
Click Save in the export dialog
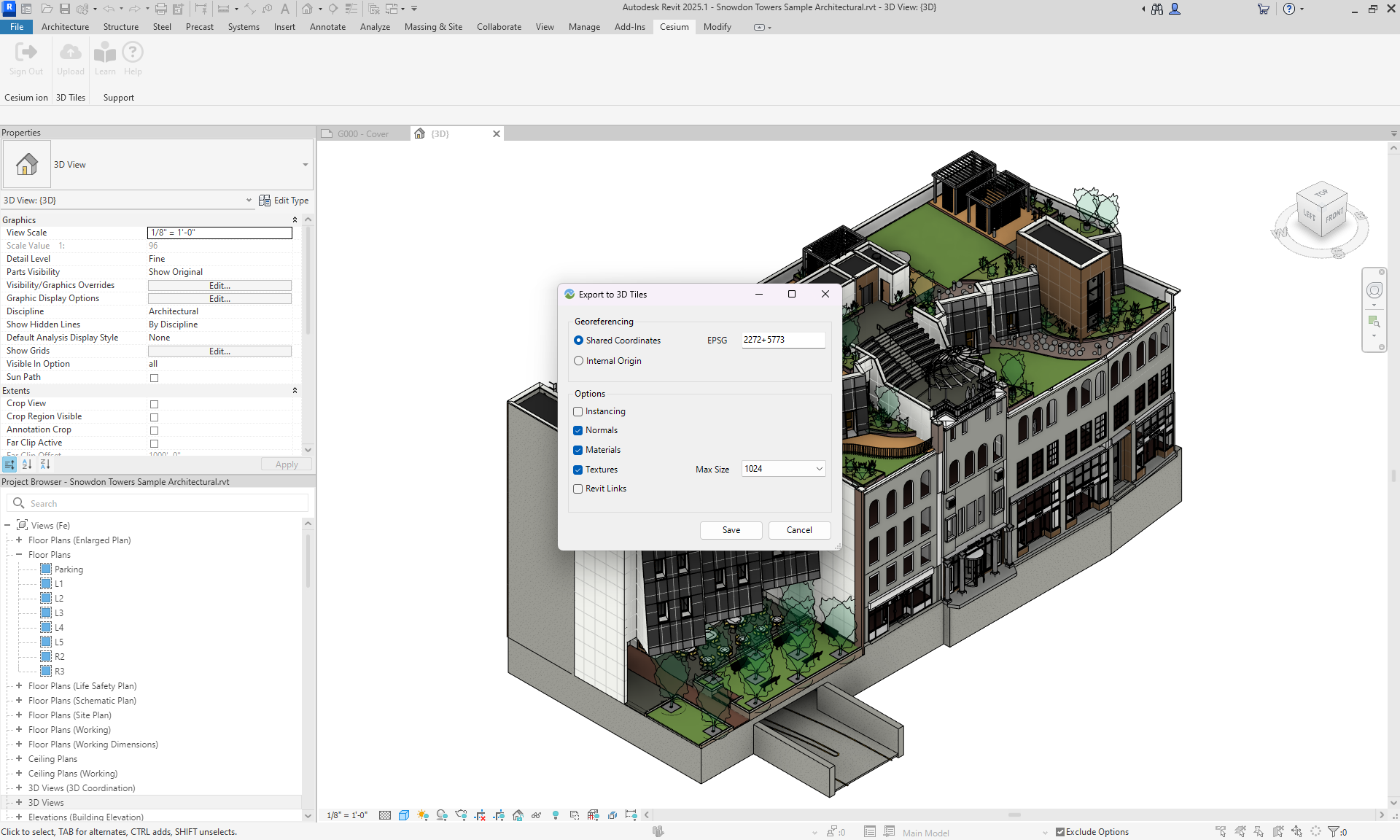tap(731, 530)
